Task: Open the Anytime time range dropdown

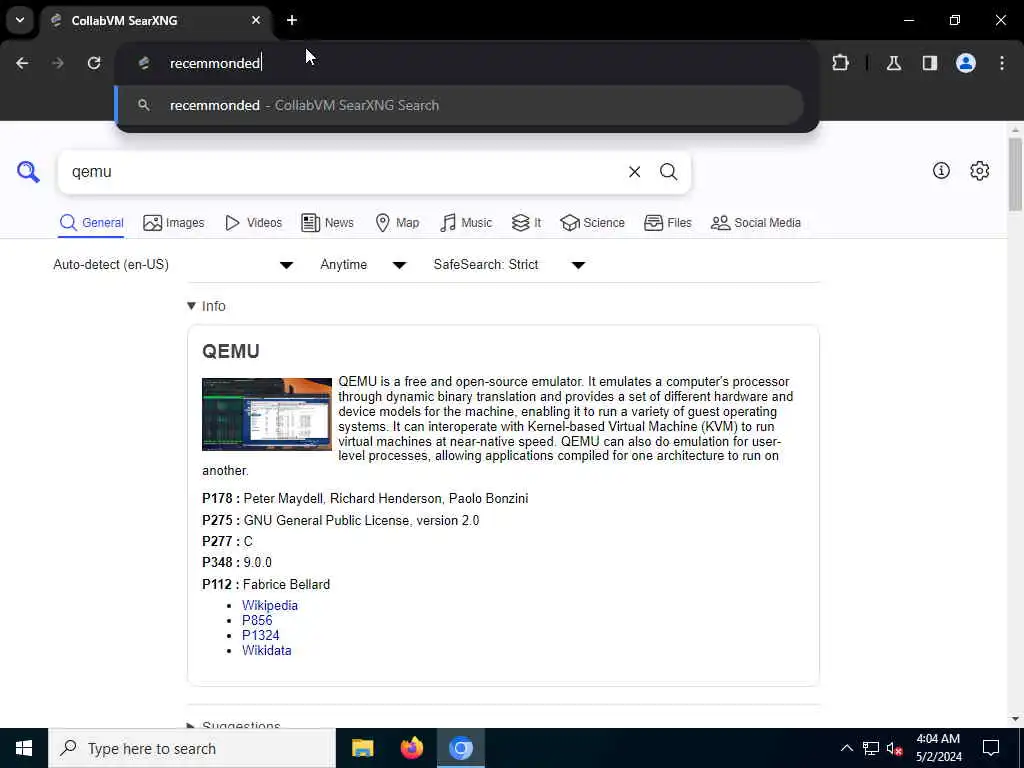Action: (363, 264)
